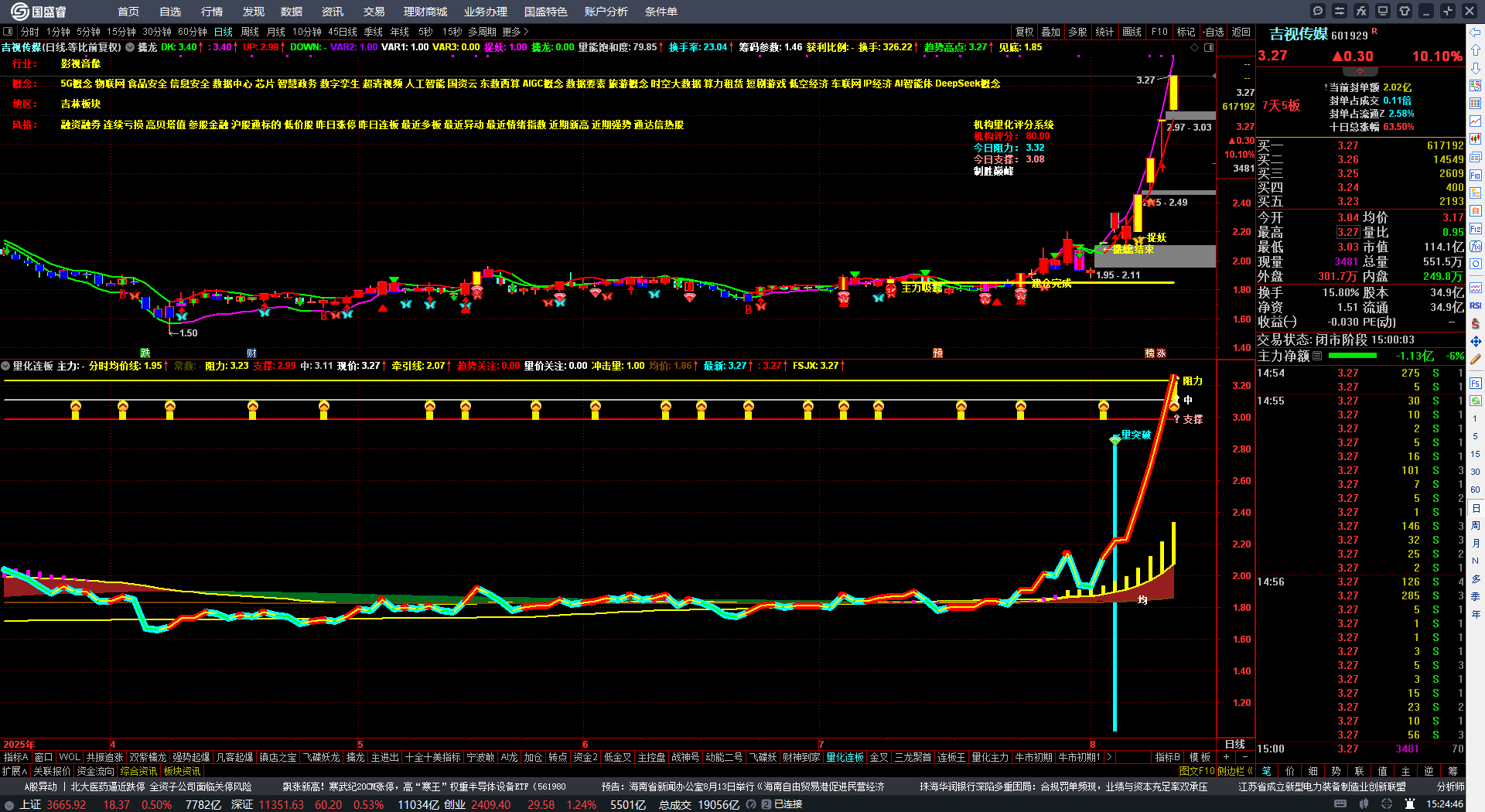Open the F10 info icon in right sidebar
This screenshot has width=1485, height=812.
[1476, 175]
